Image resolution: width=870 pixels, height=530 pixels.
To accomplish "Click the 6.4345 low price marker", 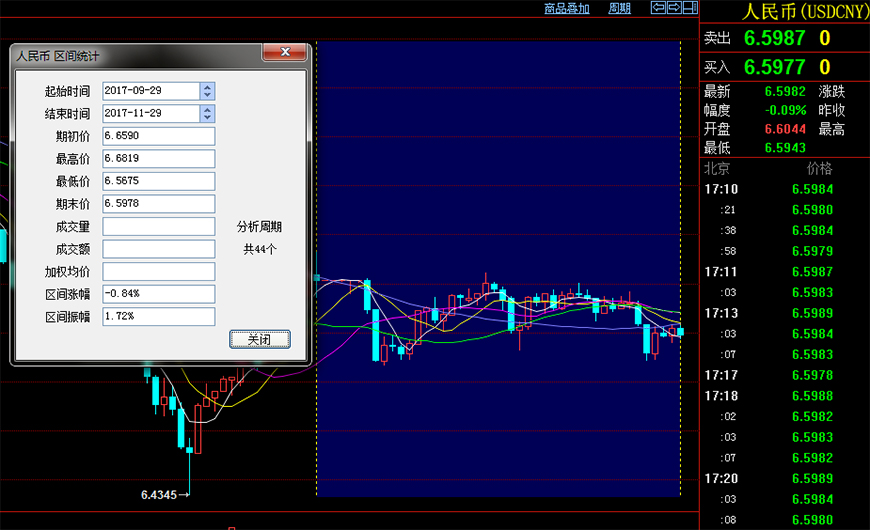I will click(x=160, y=494).
